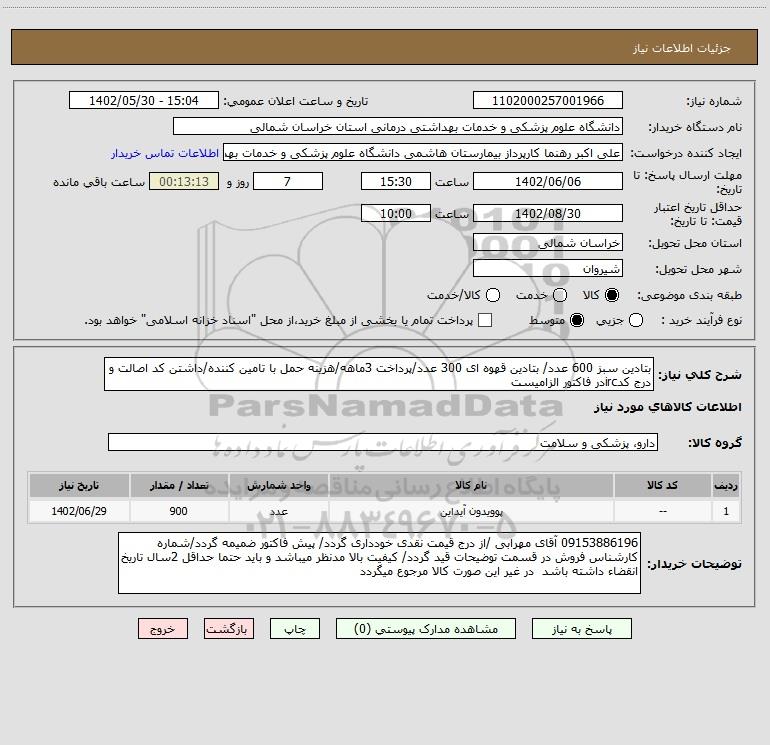
Task: Click the بازگشت back button
Action: click(x=229, y=629)
